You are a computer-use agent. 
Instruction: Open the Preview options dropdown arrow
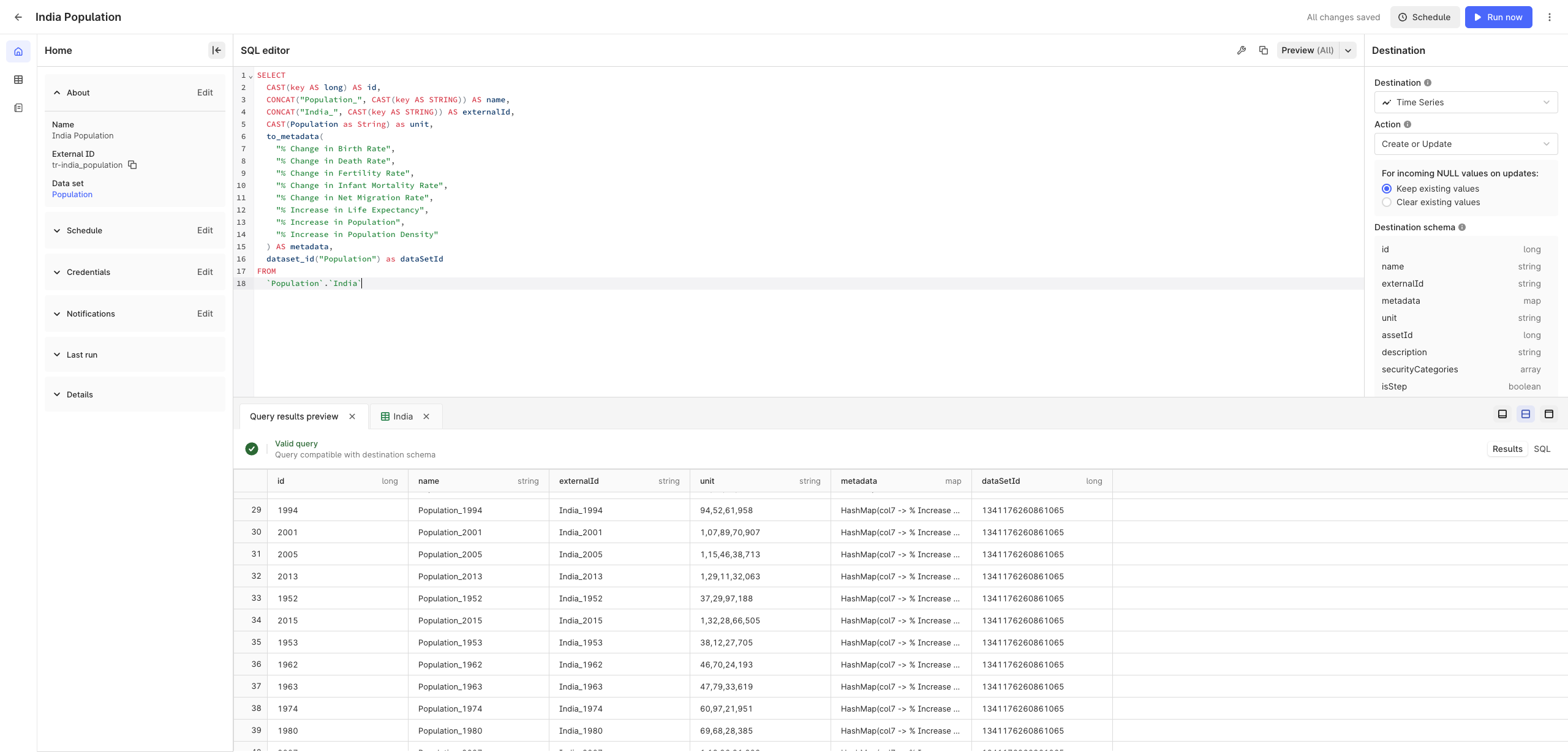[1348, 50]
